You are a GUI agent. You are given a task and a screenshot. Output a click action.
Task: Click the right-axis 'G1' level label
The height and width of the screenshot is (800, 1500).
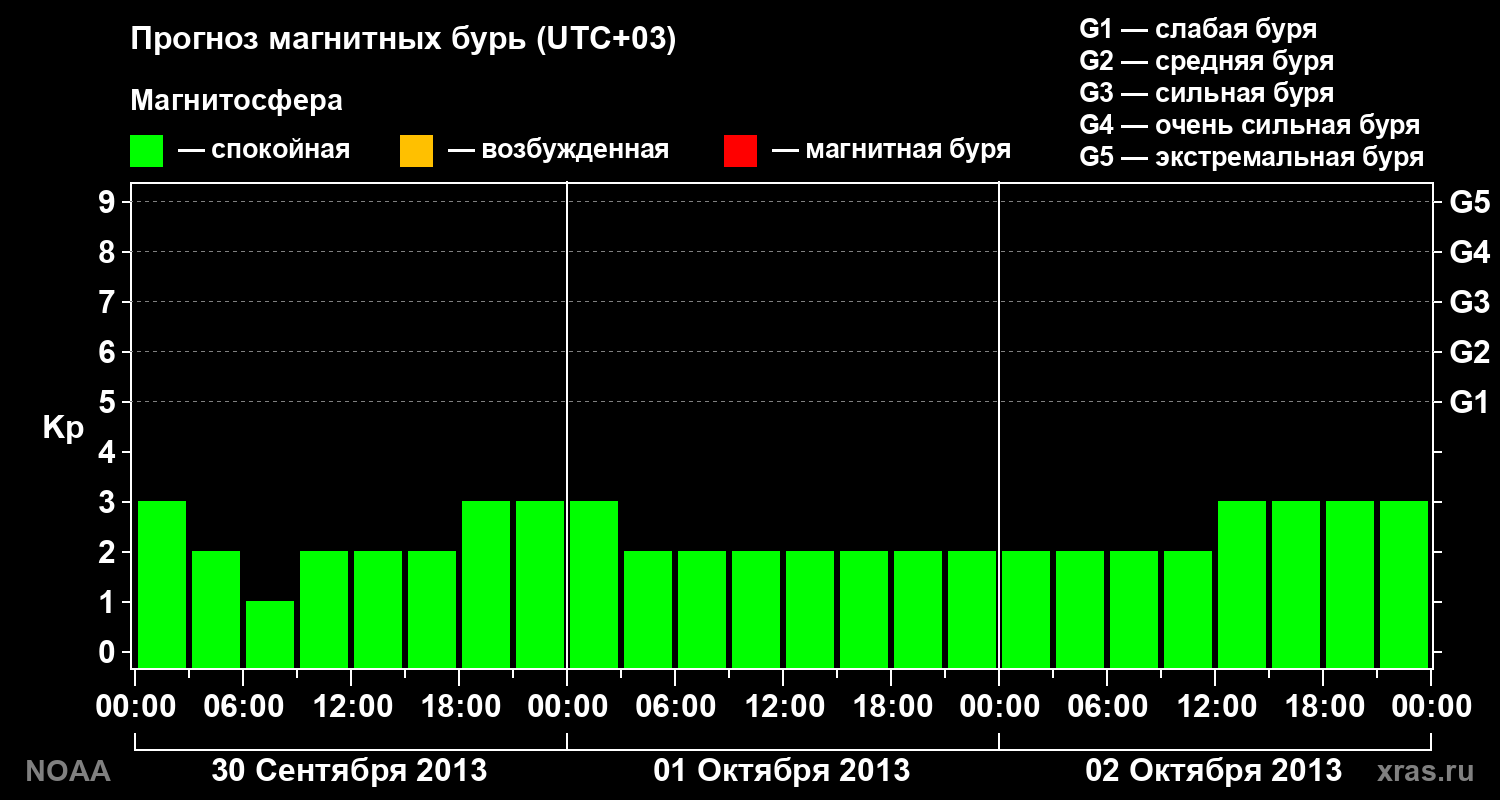pyautogui.click(x=1469, y=402)
